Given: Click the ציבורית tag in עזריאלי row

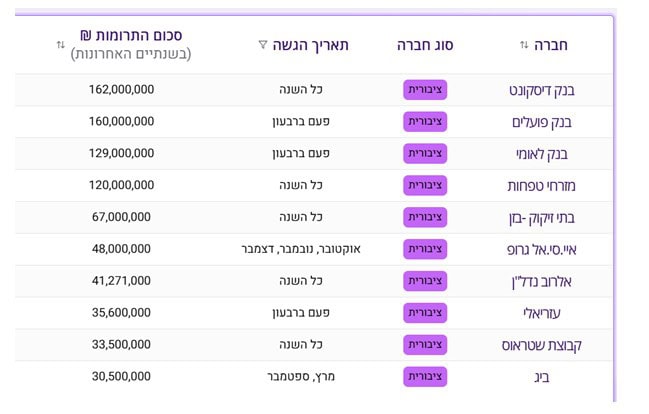Looking at the screenshot, I should tap(425, 313).
